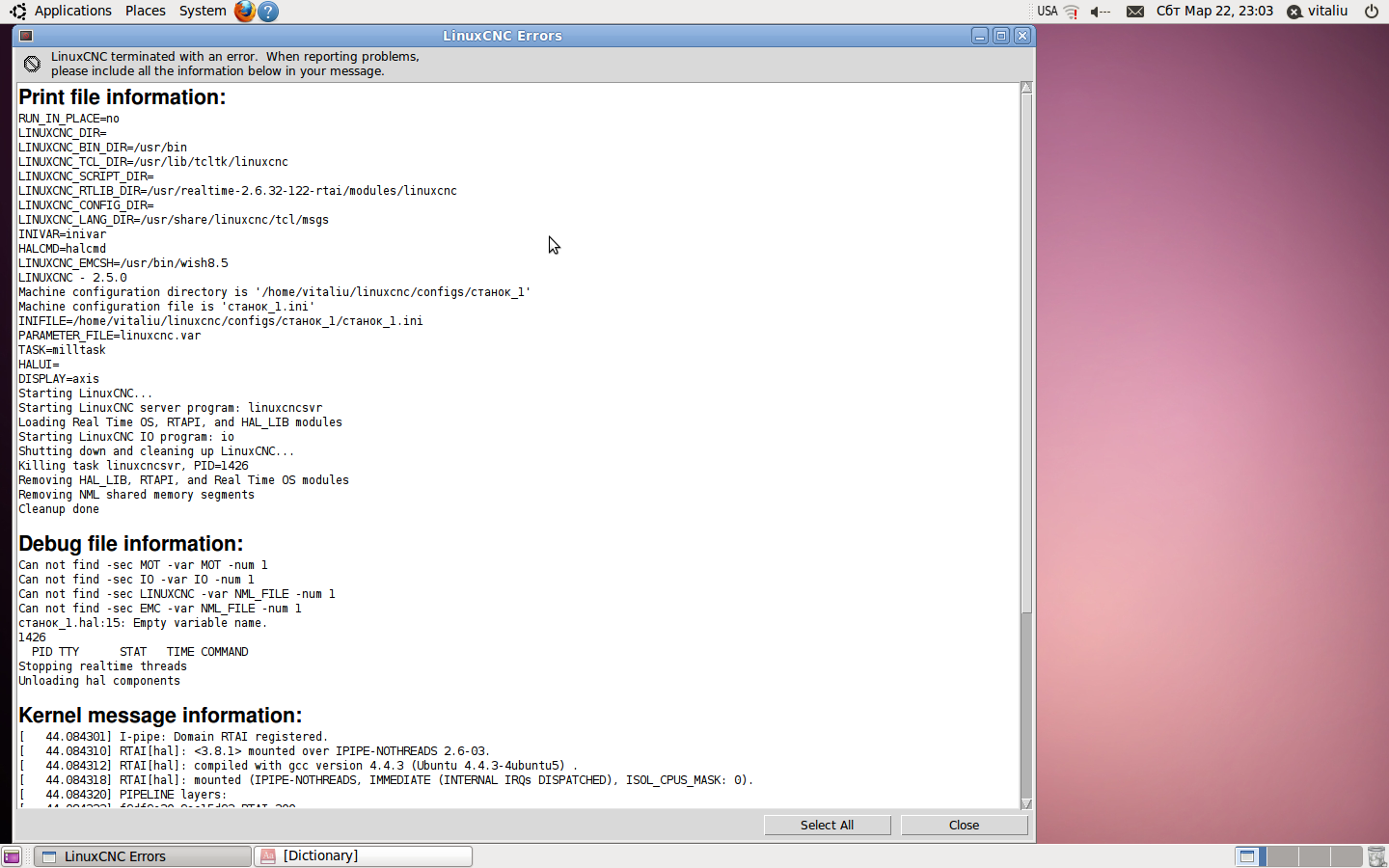Open the mail envelope indicator
The image size is (1389, 868).
[1135, 12]
